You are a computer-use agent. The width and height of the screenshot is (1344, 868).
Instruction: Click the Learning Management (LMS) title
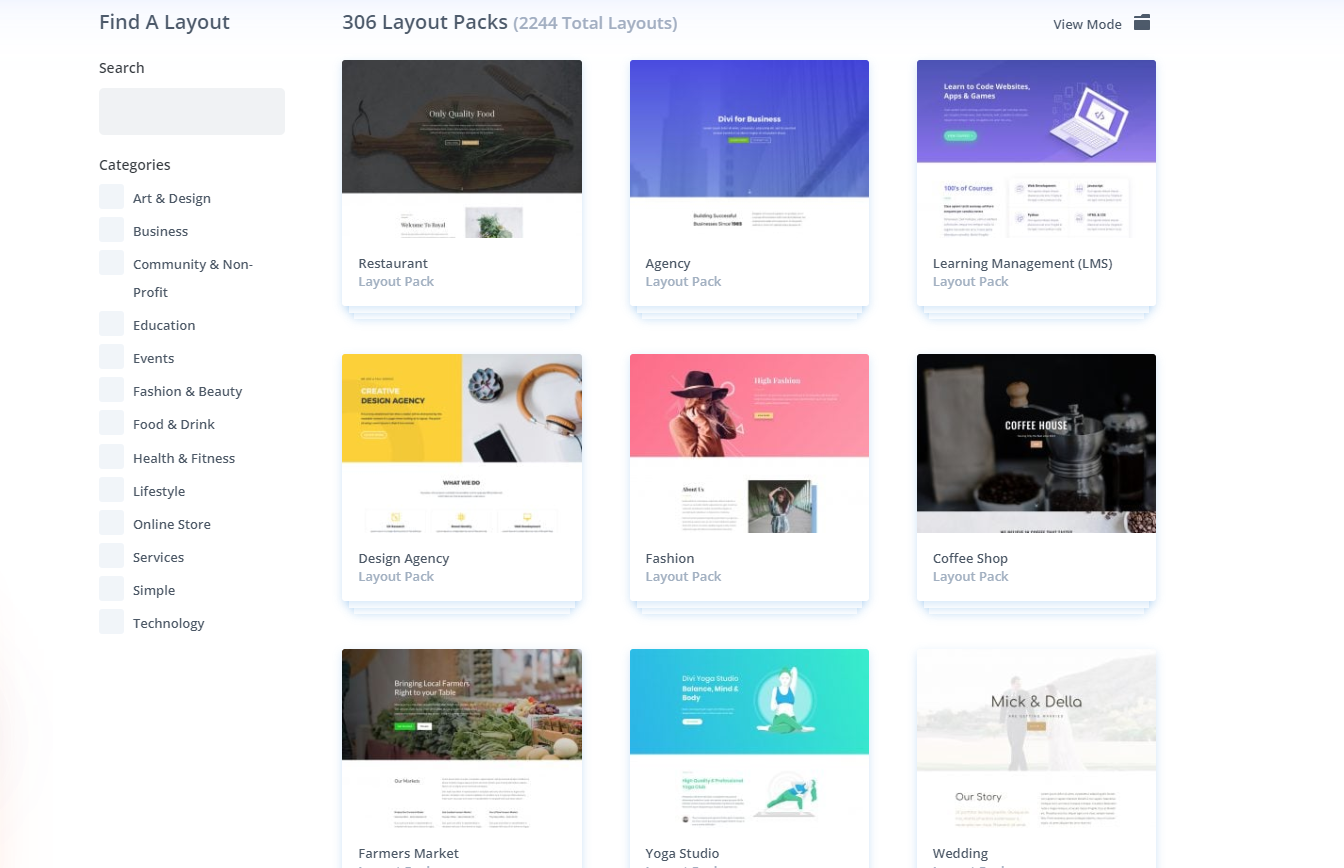pos(1022,264)
